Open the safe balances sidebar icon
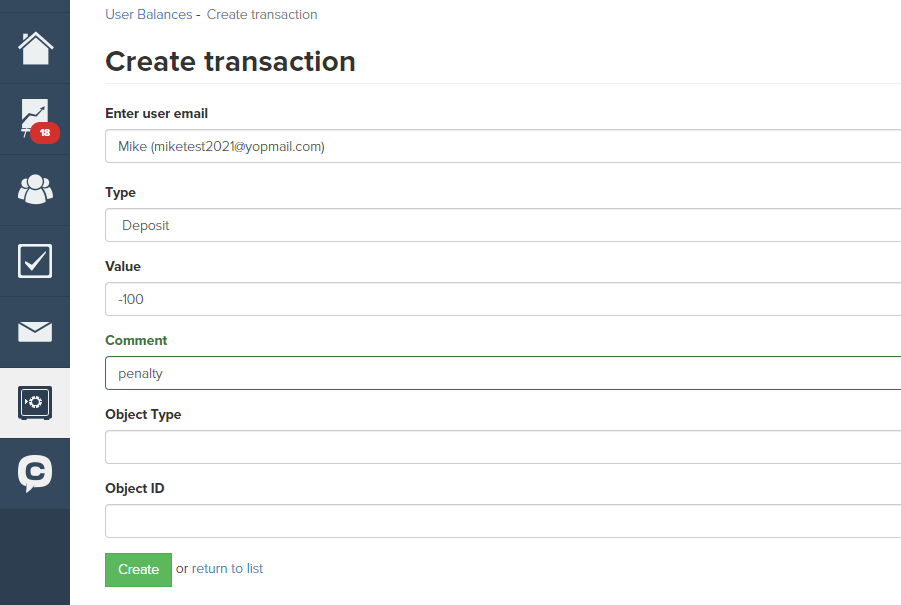Viewport: 901px width, 605px height. tap(35, 403)
